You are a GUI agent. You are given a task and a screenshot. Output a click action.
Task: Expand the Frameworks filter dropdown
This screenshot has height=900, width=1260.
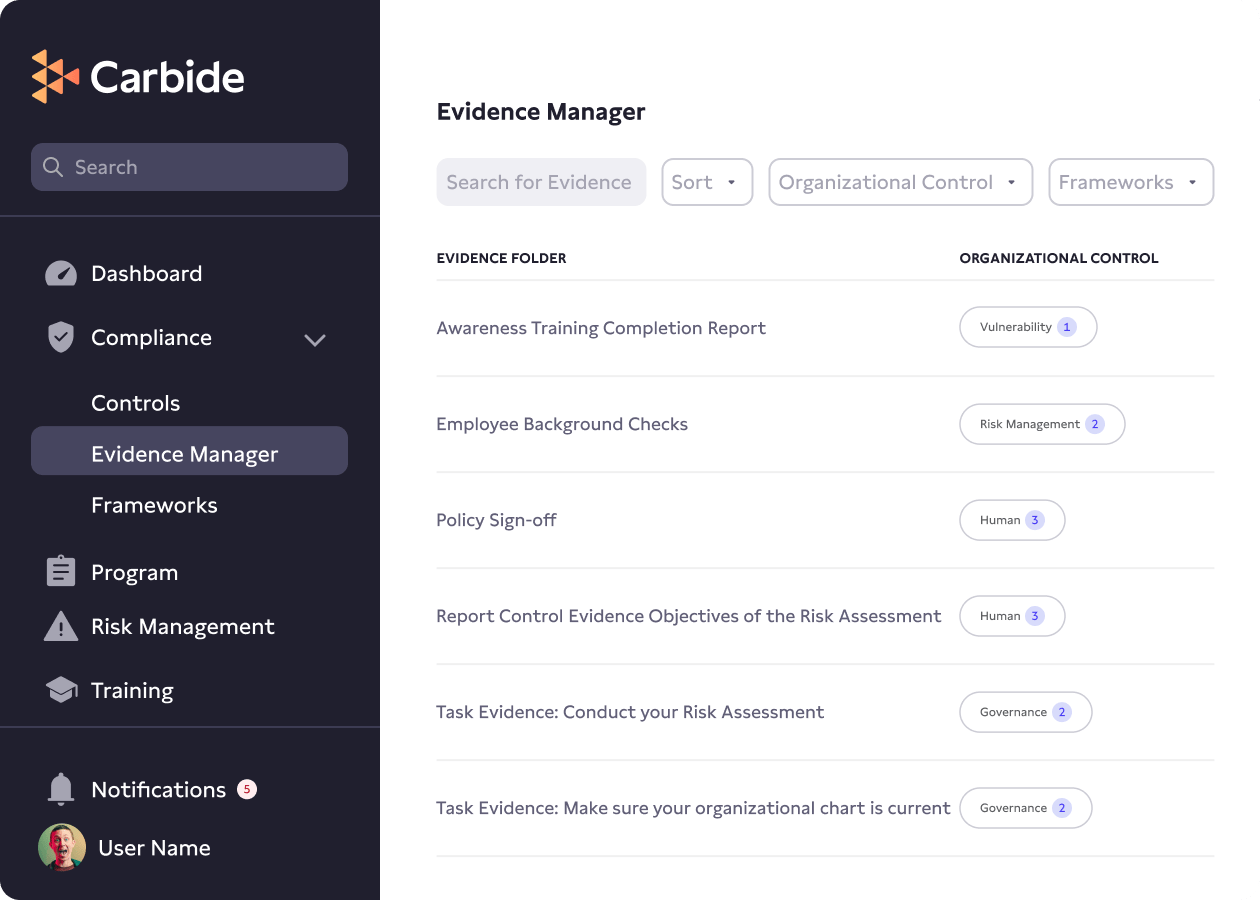(x=1130, y=182)
